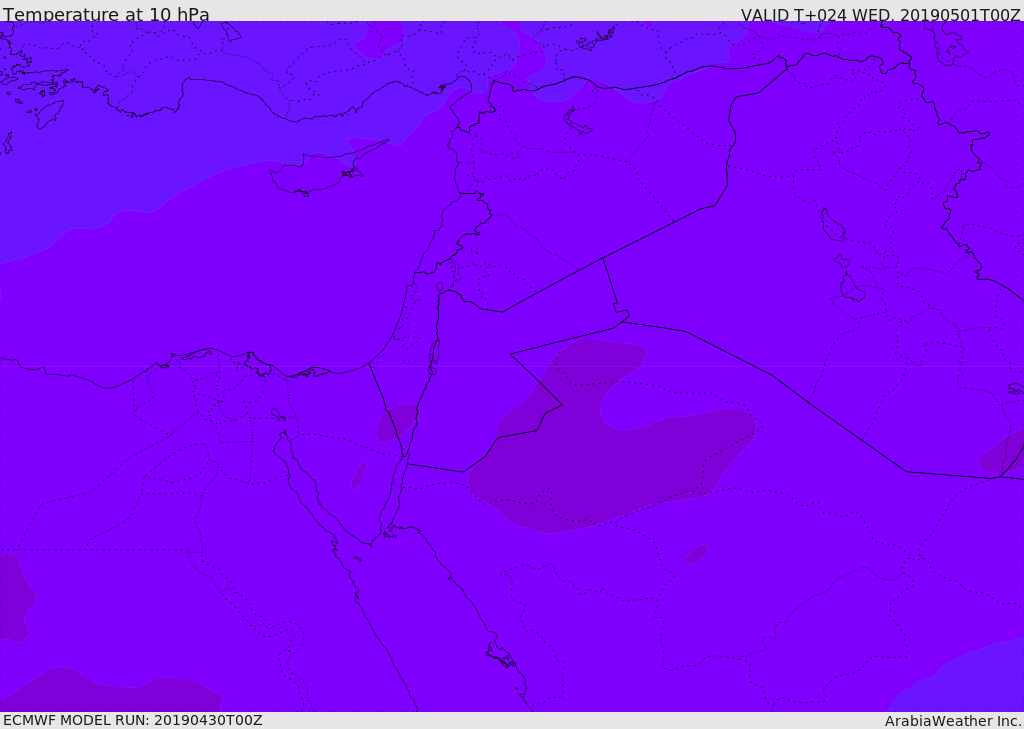Click the 'ArabiaWeather Inc.' credit text
Image resolution: width=1024 pixels, height=729 pixels.
953,721
